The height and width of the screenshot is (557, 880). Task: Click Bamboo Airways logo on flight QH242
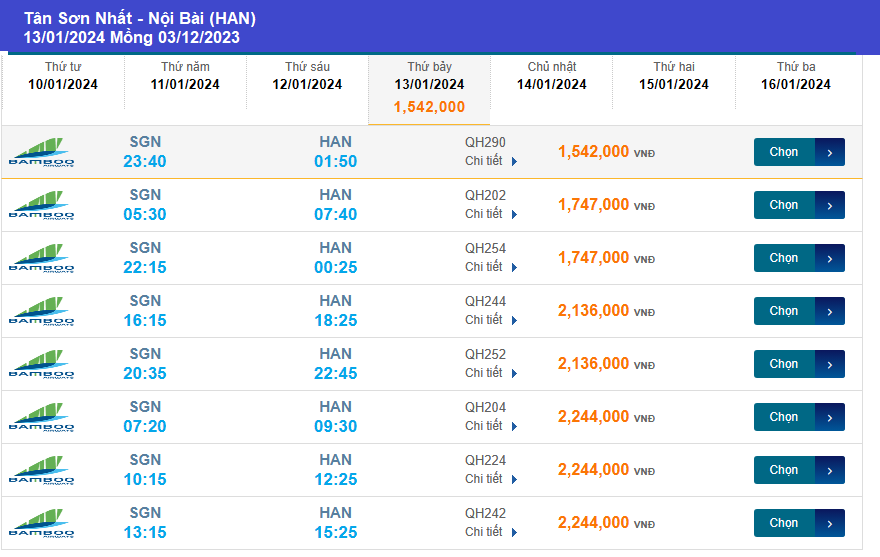click(42, 523)
